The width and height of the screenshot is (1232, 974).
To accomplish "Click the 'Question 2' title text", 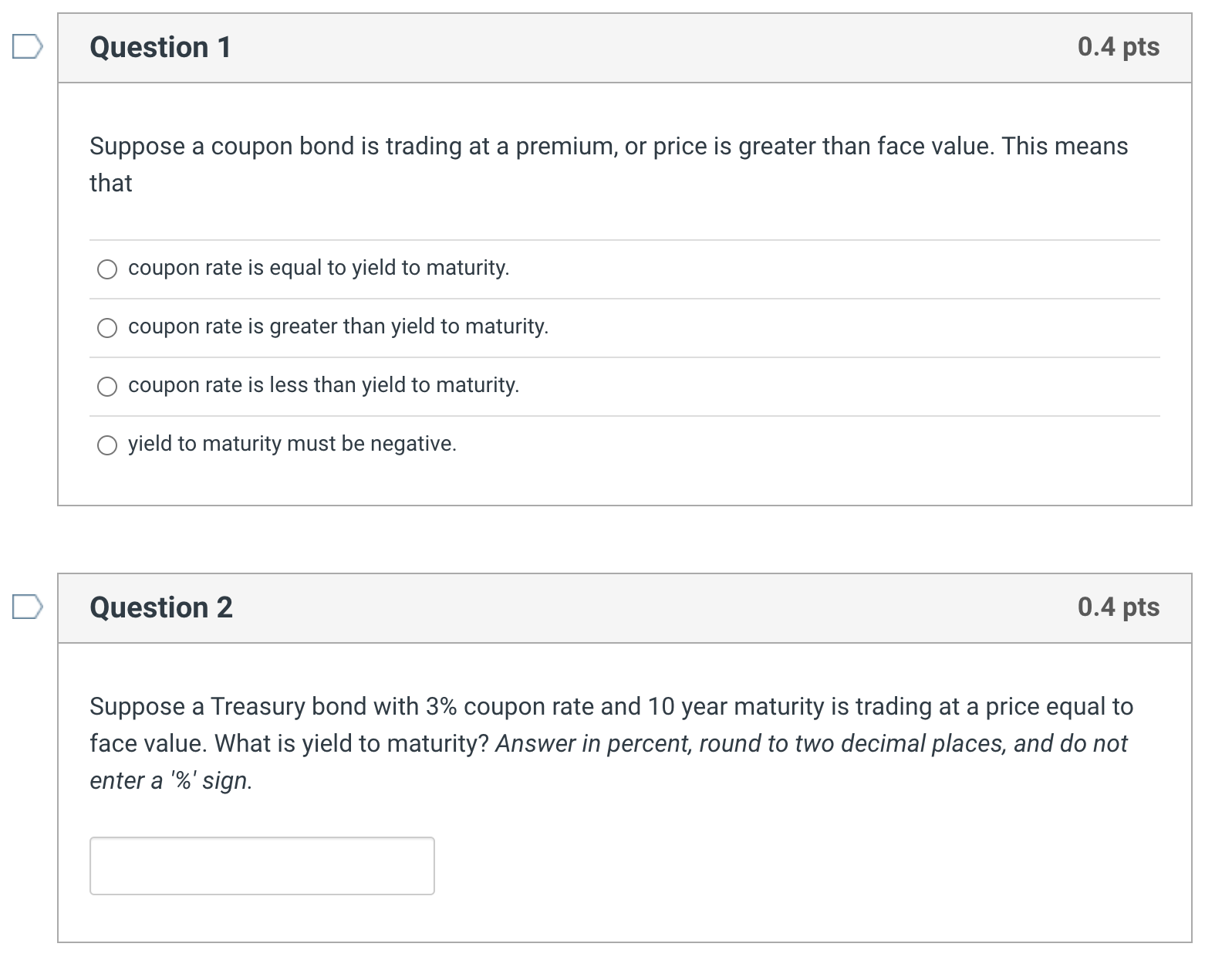I will (x=159, y=609).
